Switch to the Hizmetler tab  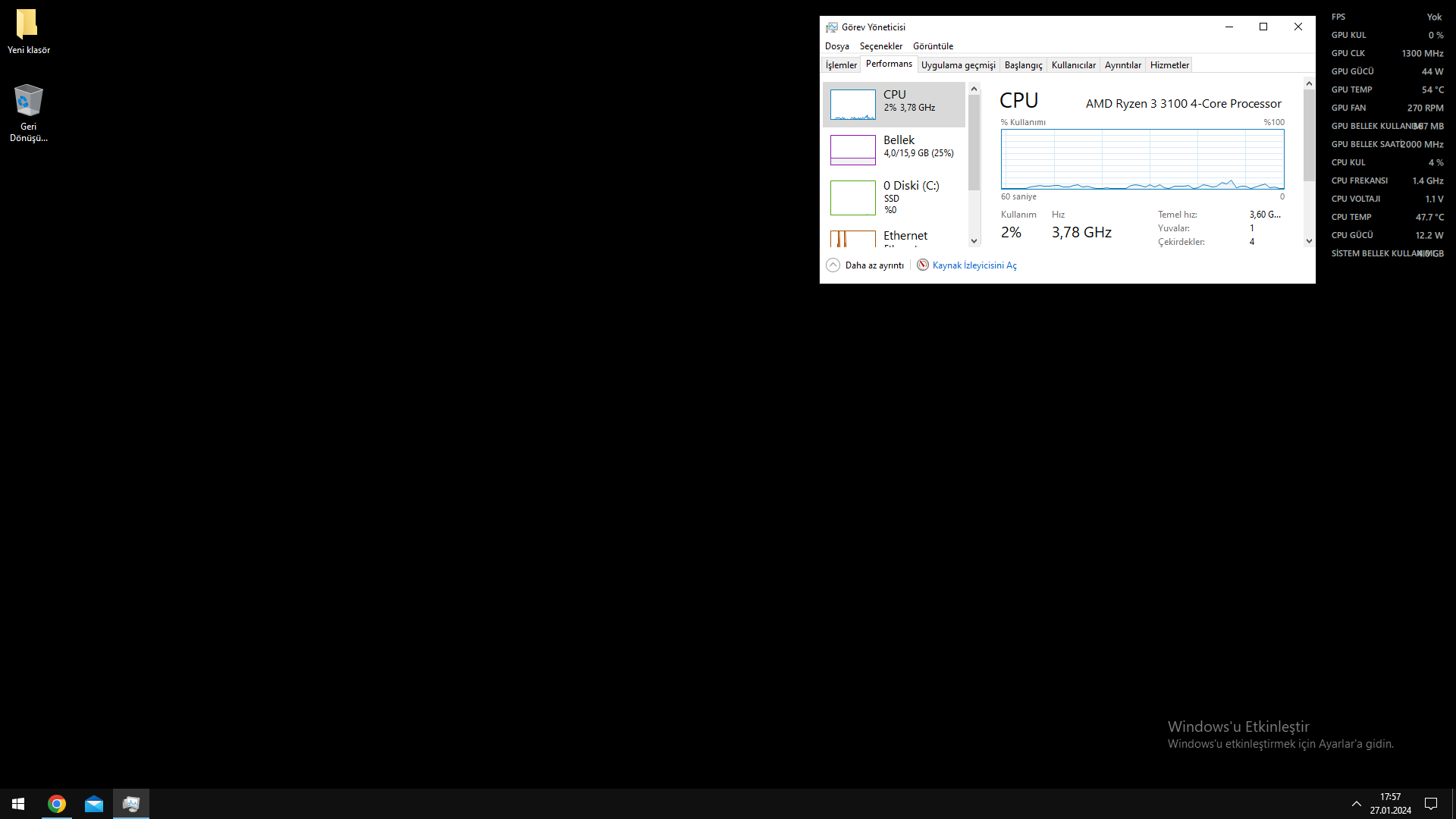coord(1169,65)
